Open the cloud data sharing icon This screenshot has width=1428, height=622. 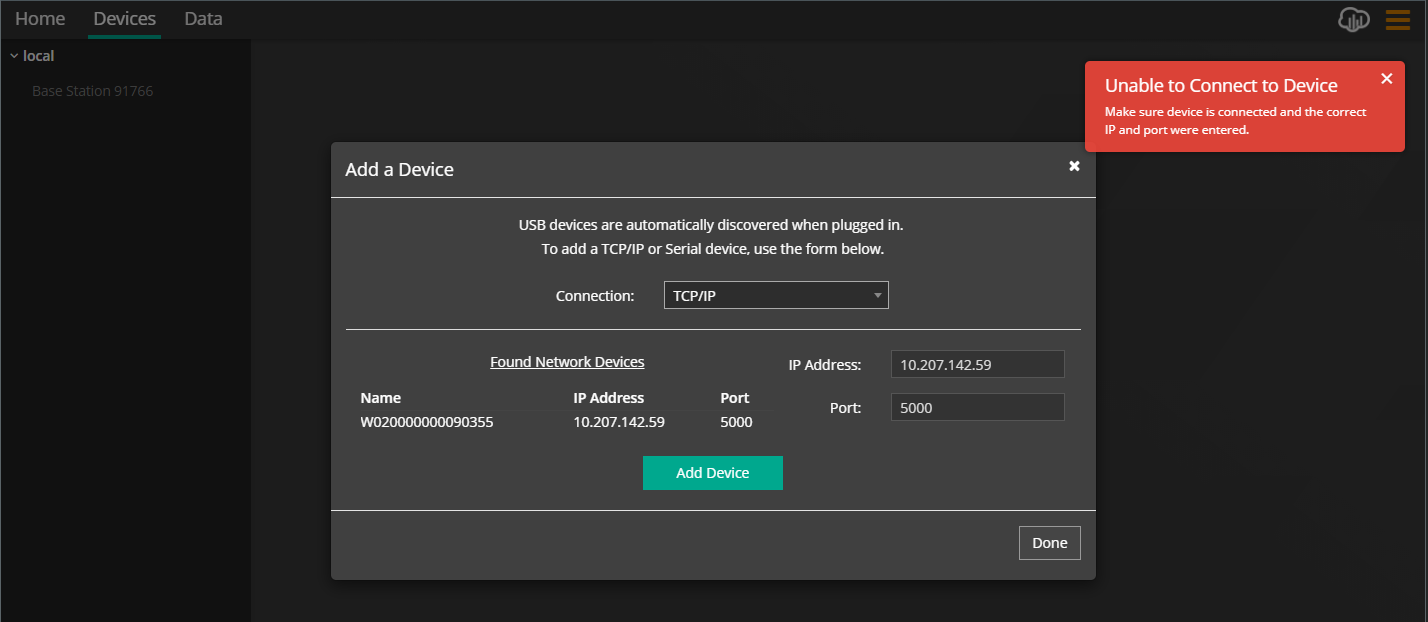coord(1353,19)
